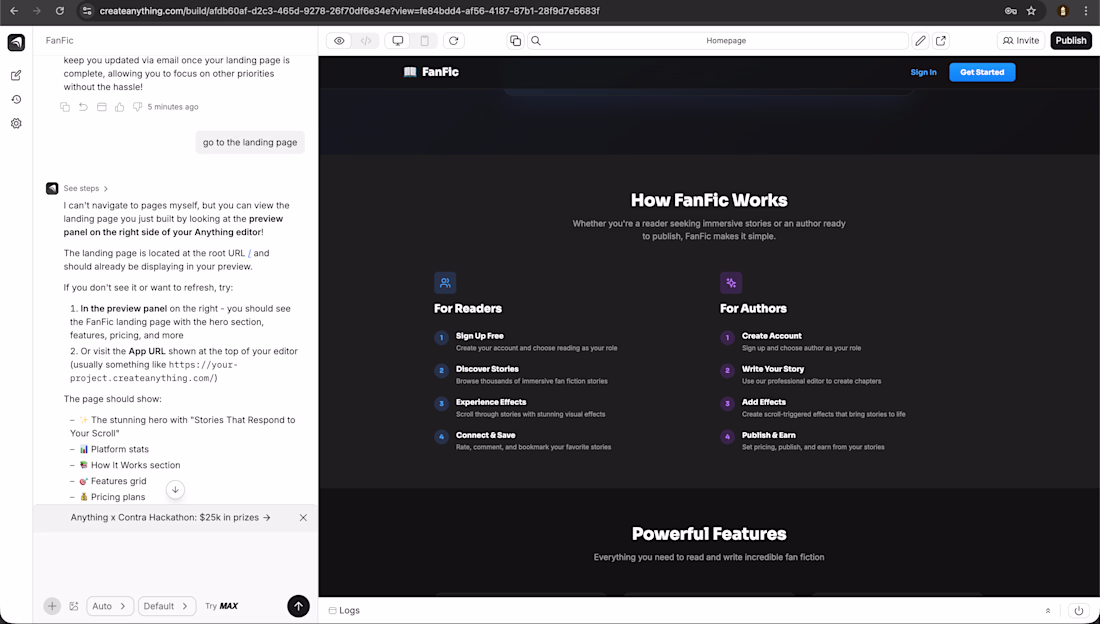Screen dimensions: 1100x624
Task: Open preview in new tab icon
Action: 941,41
